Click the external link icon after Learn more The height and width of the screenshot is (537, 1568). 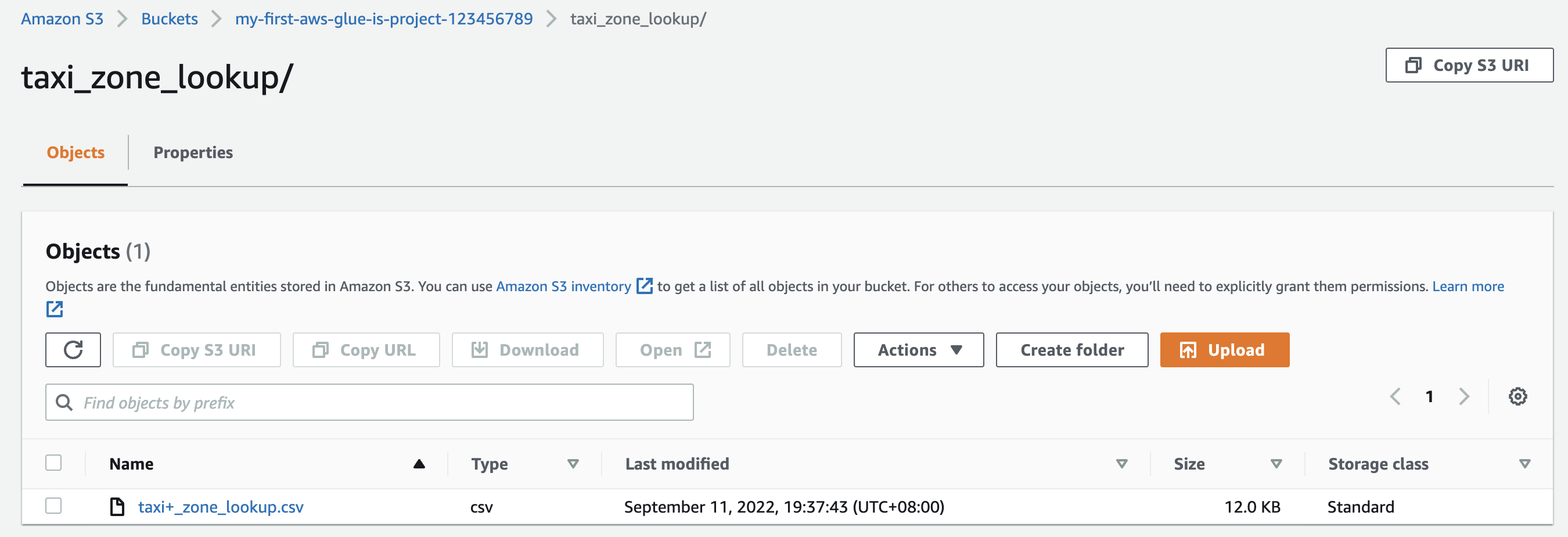click(x=55, y=309)
